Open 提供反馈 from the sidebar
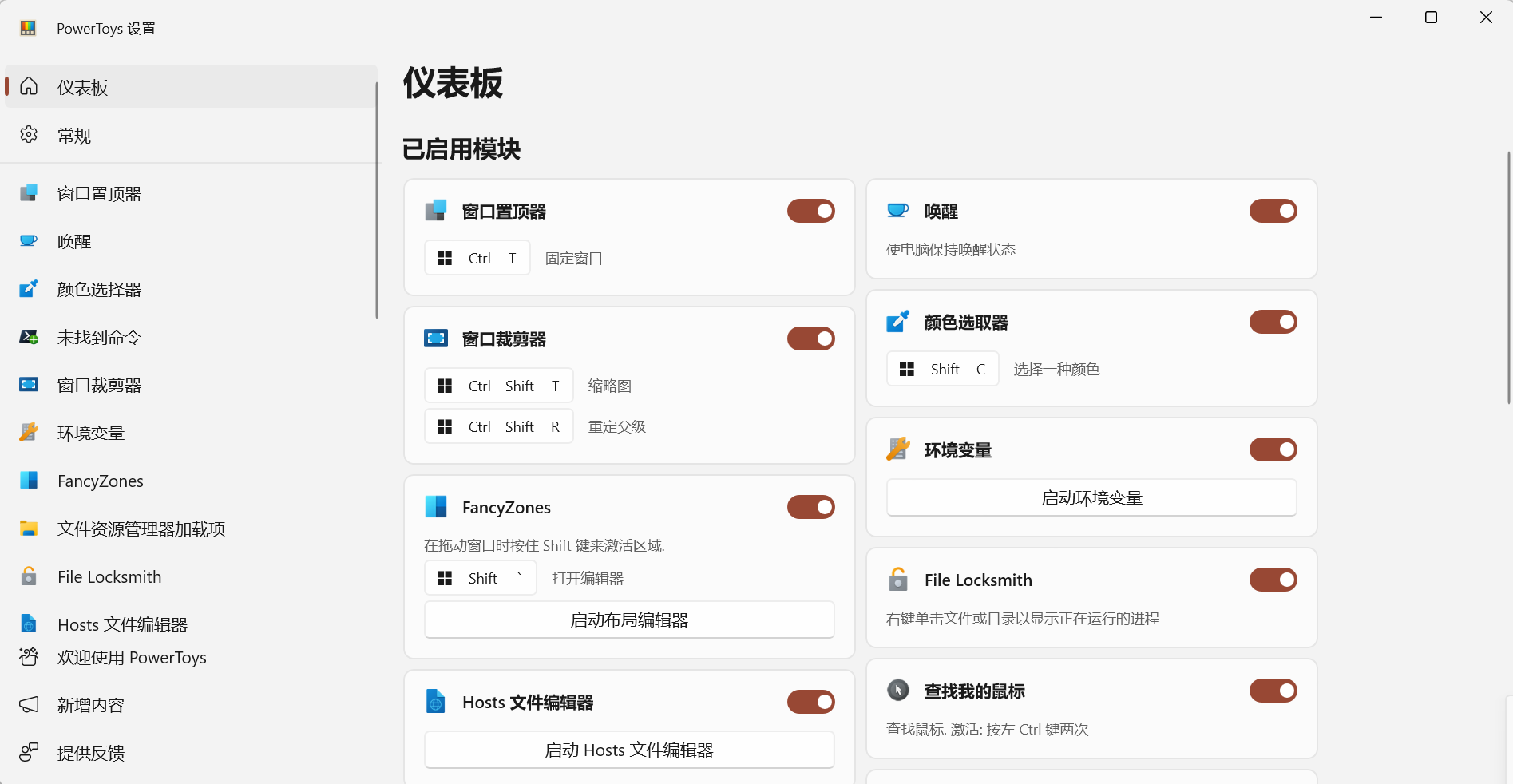 [x=190, y=753]
